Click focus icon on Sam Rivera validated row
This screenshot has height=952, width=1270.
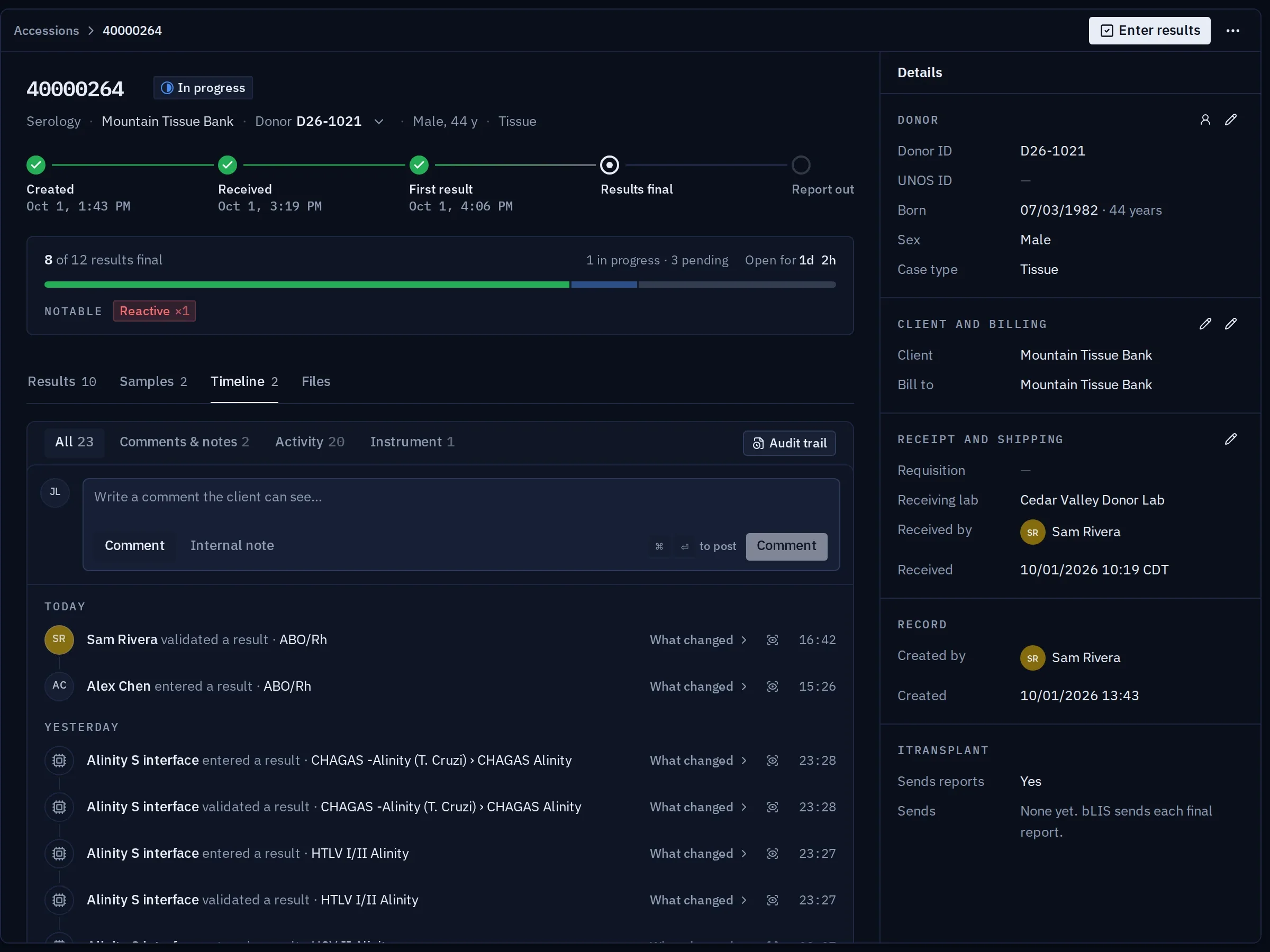[772, 640]
